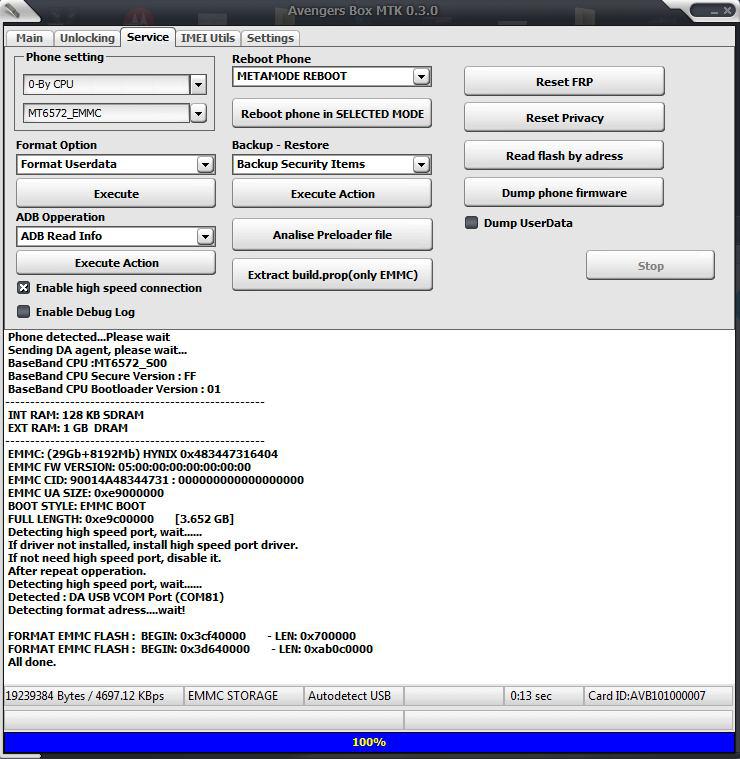Click the Reset FRP button

click(x=564, y=82)
